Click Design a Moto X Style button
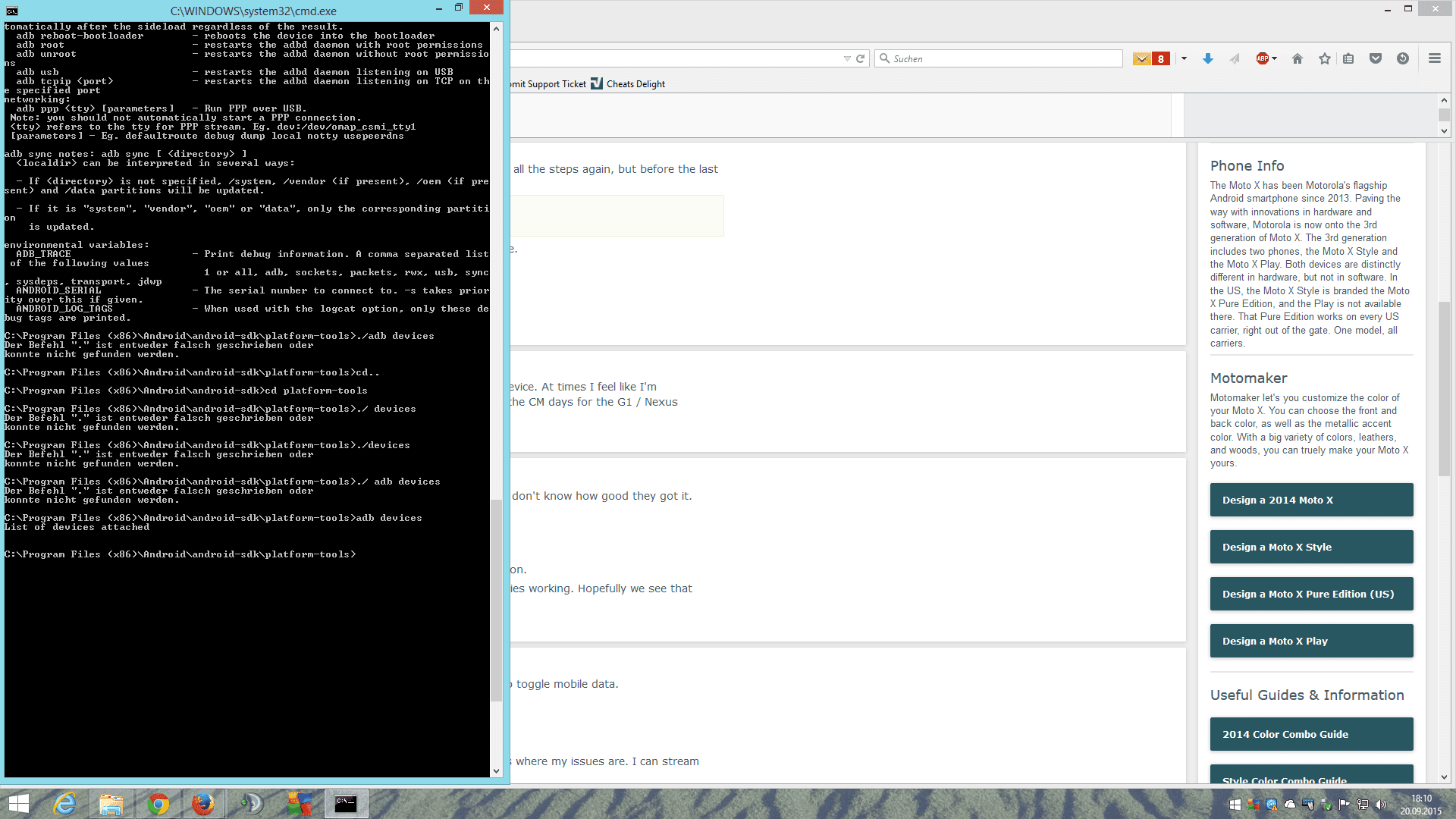The height and width of the screenshot is (819, 1456). [x=1312, y=547]
